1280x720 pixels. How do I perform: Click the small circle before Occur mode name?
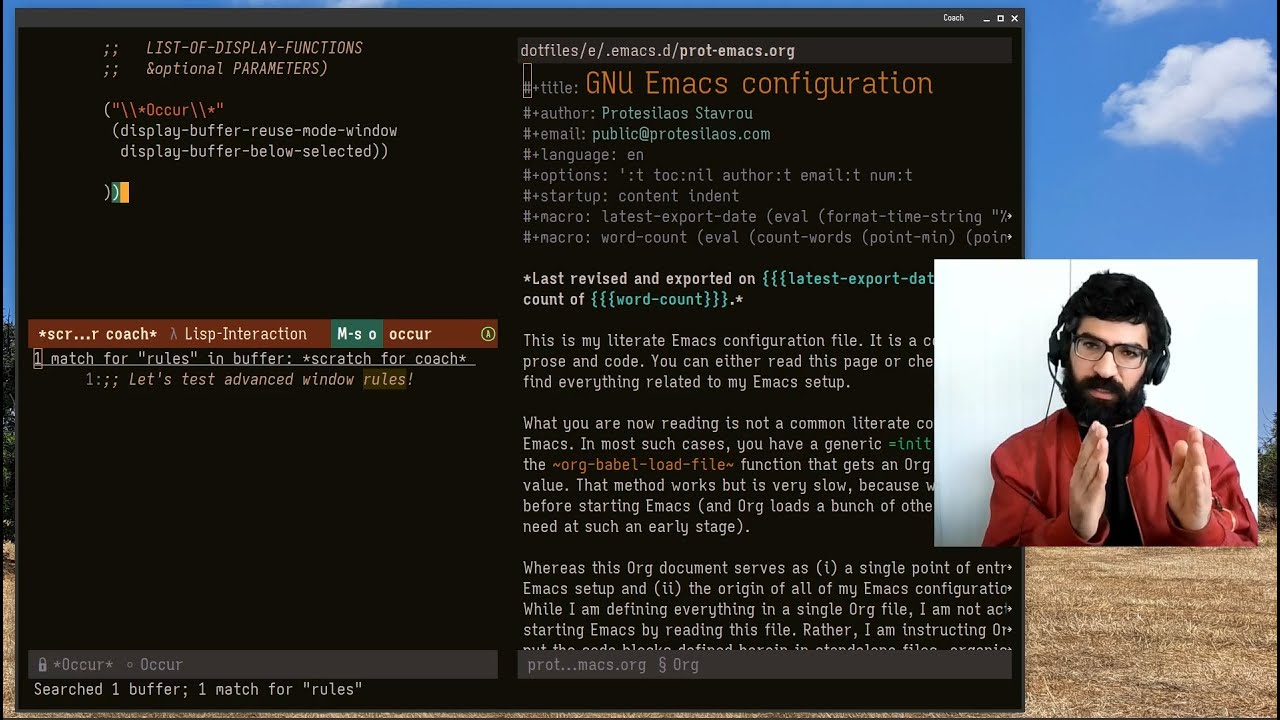point(129,664)
